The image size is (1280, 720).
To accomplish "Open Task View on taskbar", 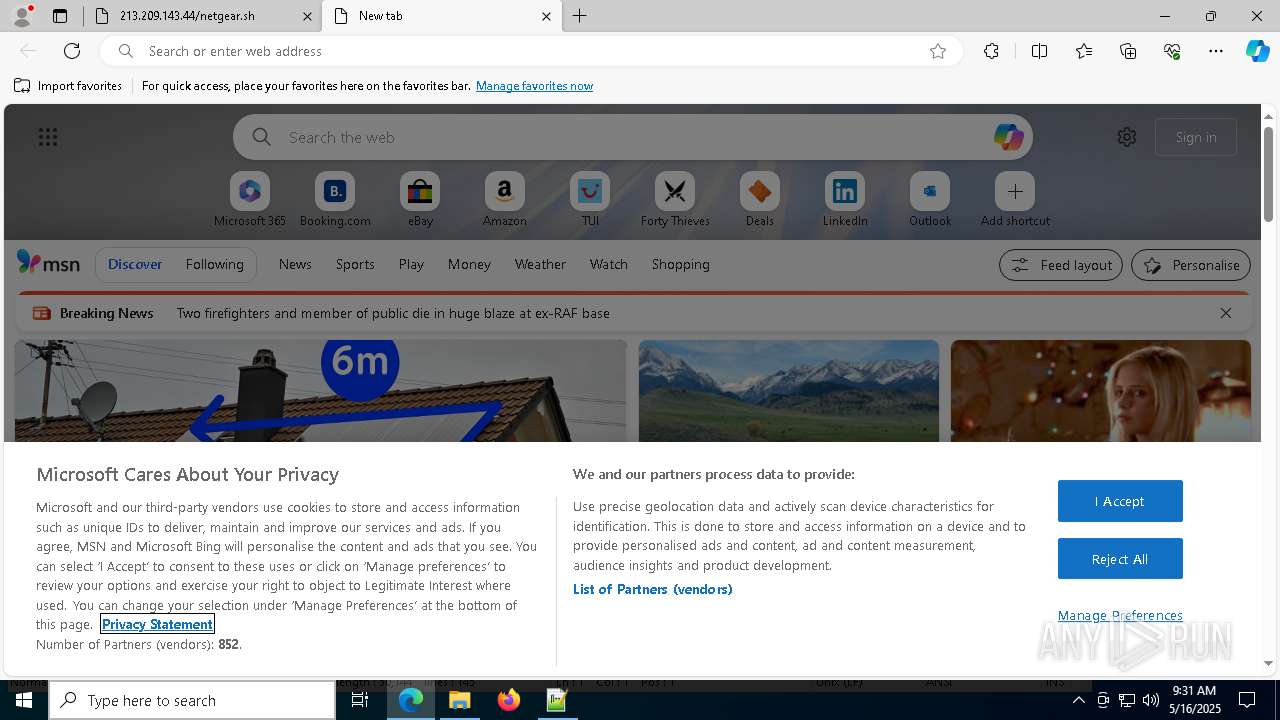I will coord(360,700).
